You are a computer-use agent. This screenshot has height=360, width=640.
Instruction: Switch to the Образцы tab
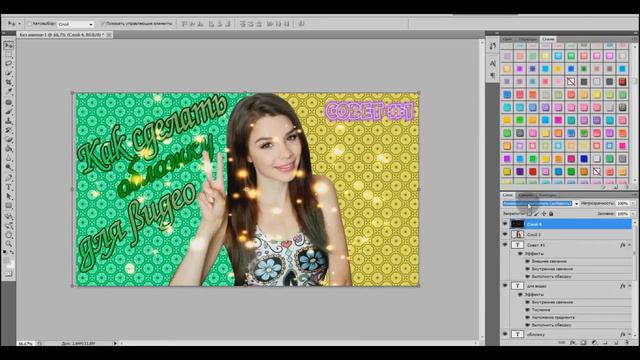click(527, 39)
